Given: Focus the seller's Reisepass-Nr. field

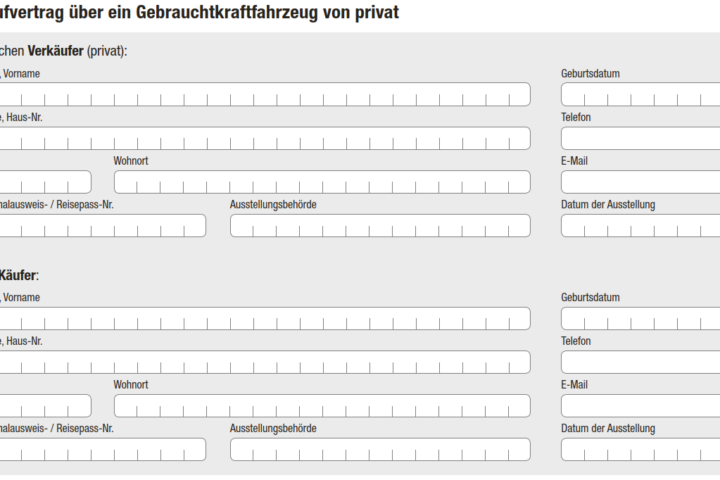Looking at the screenshot, I should pyautogui.click(x=102, y=226).
